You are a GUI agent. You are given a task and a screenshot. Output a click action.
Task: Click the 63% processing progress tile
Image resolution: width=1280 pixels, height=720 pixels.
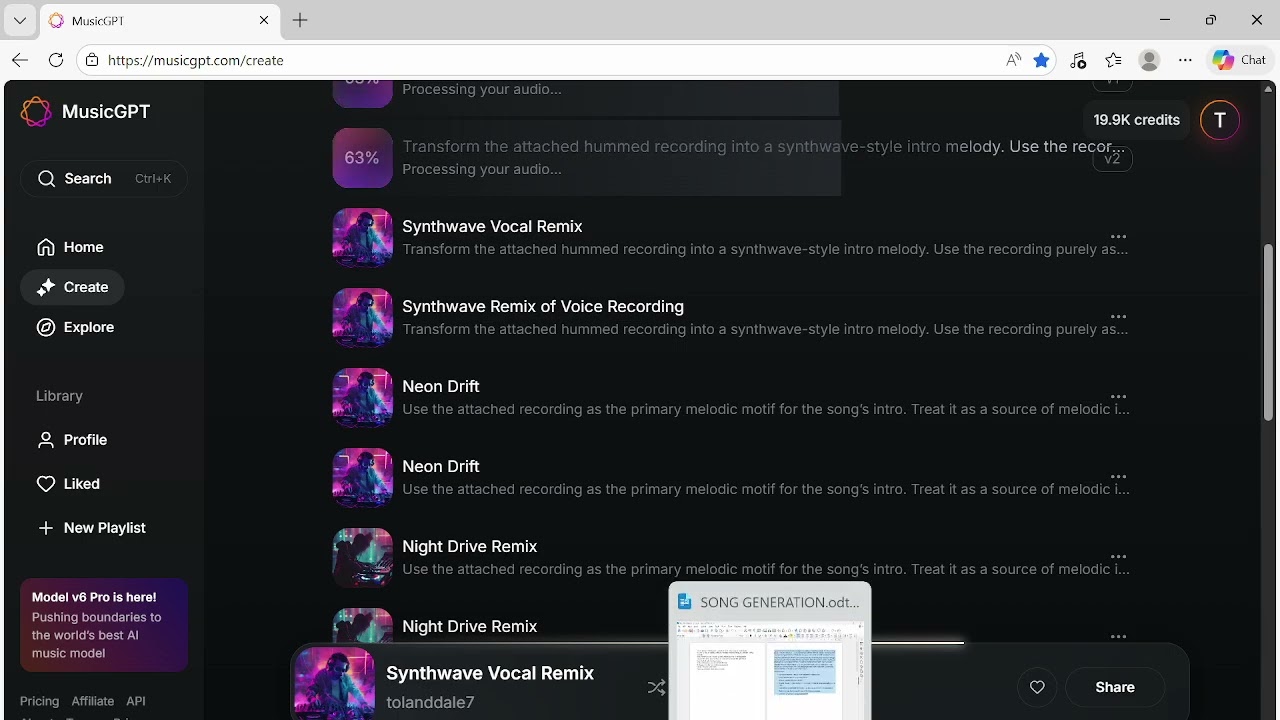pyautogui.click(x=362, y=158)
